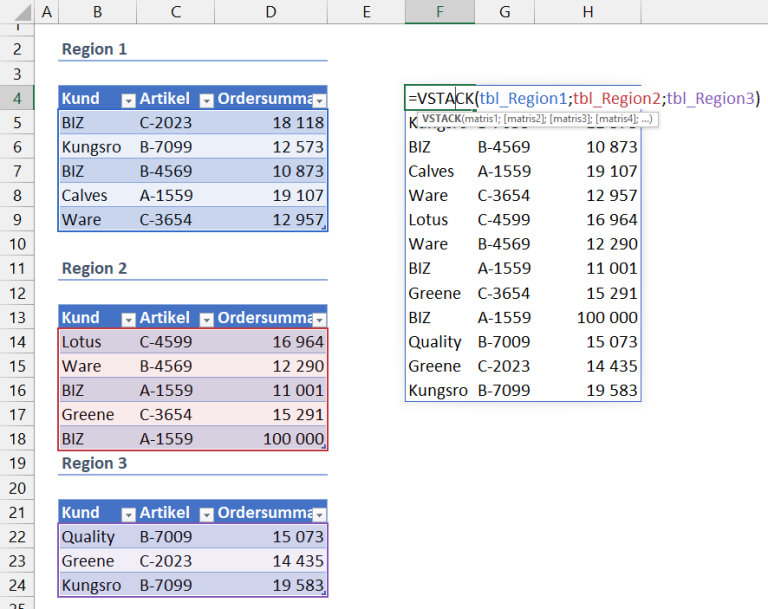Screen dimensions: 768x609
Task: Select row 13 header
Action: 17,318
